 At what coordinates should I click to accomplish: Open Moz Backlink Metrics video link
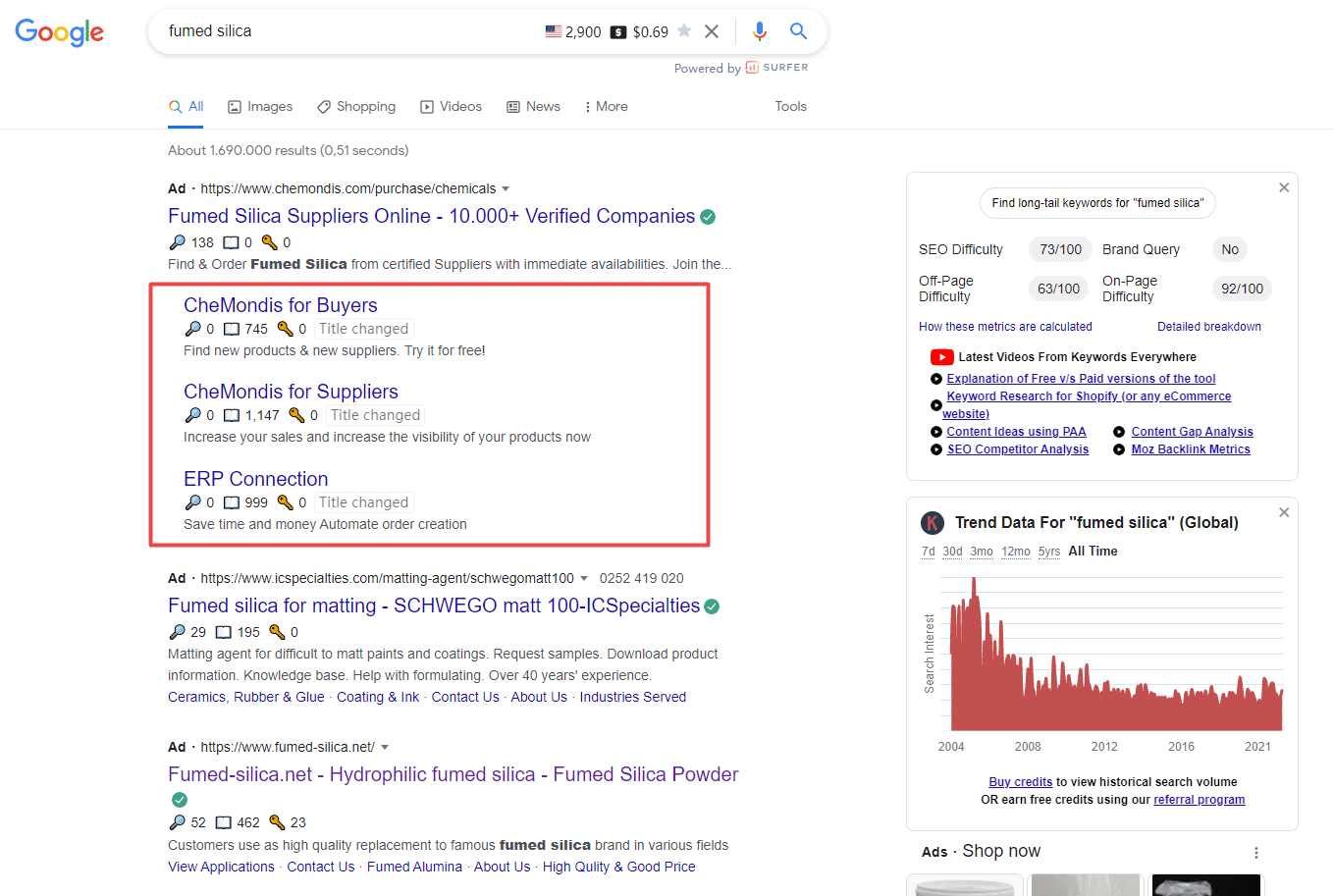pos(1191,449)
